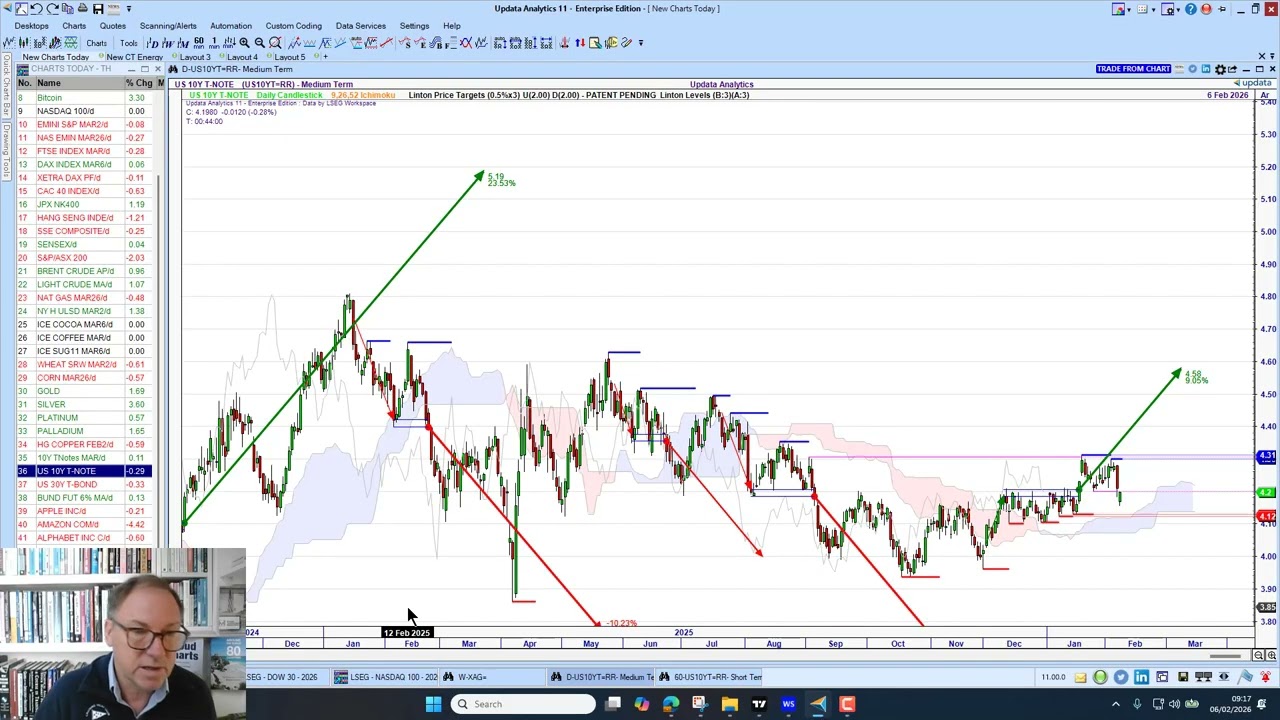Click the Zoom out magnifier icon

(259, 43)
